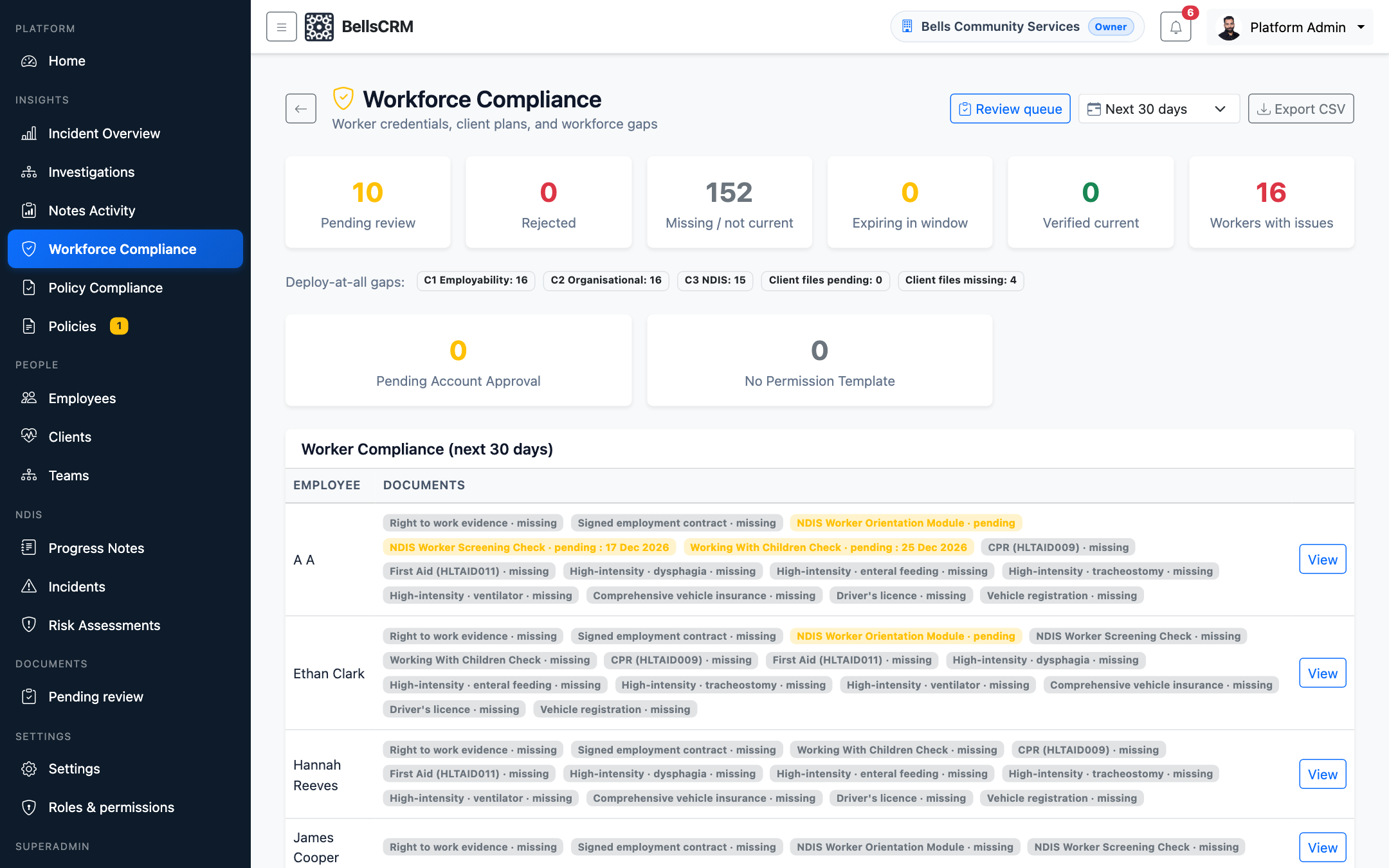Click the Workers with issues card
The height and width of the screenshot is (868, 1389).
[x=1271, y=203]
